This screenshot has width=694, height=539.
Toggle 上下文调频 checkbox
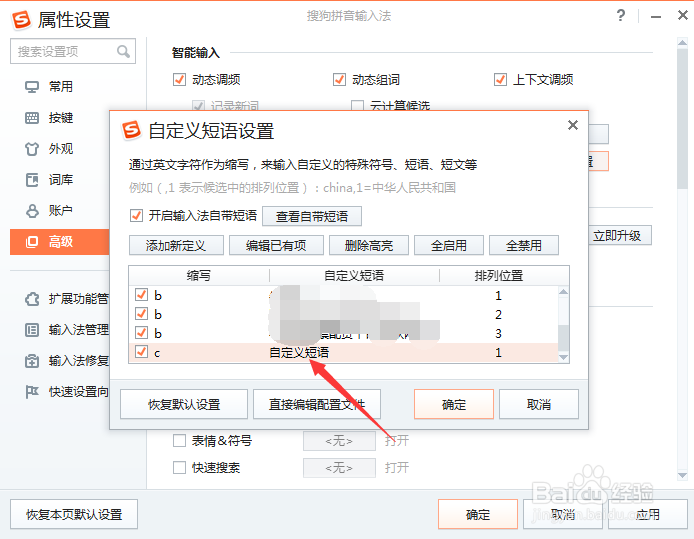pyautogui.click(x=500, y=80)
